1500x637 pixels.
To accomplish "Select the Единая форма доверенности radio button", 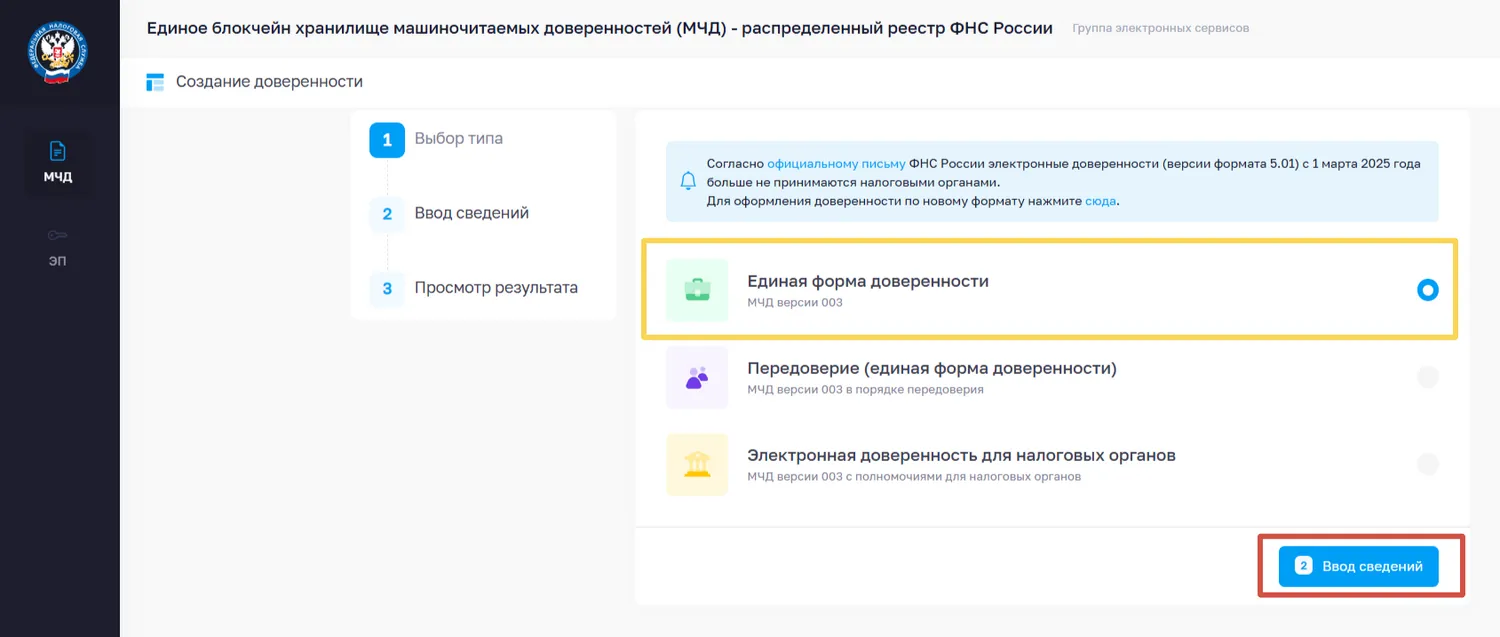I will click(x=1428, y=290).
